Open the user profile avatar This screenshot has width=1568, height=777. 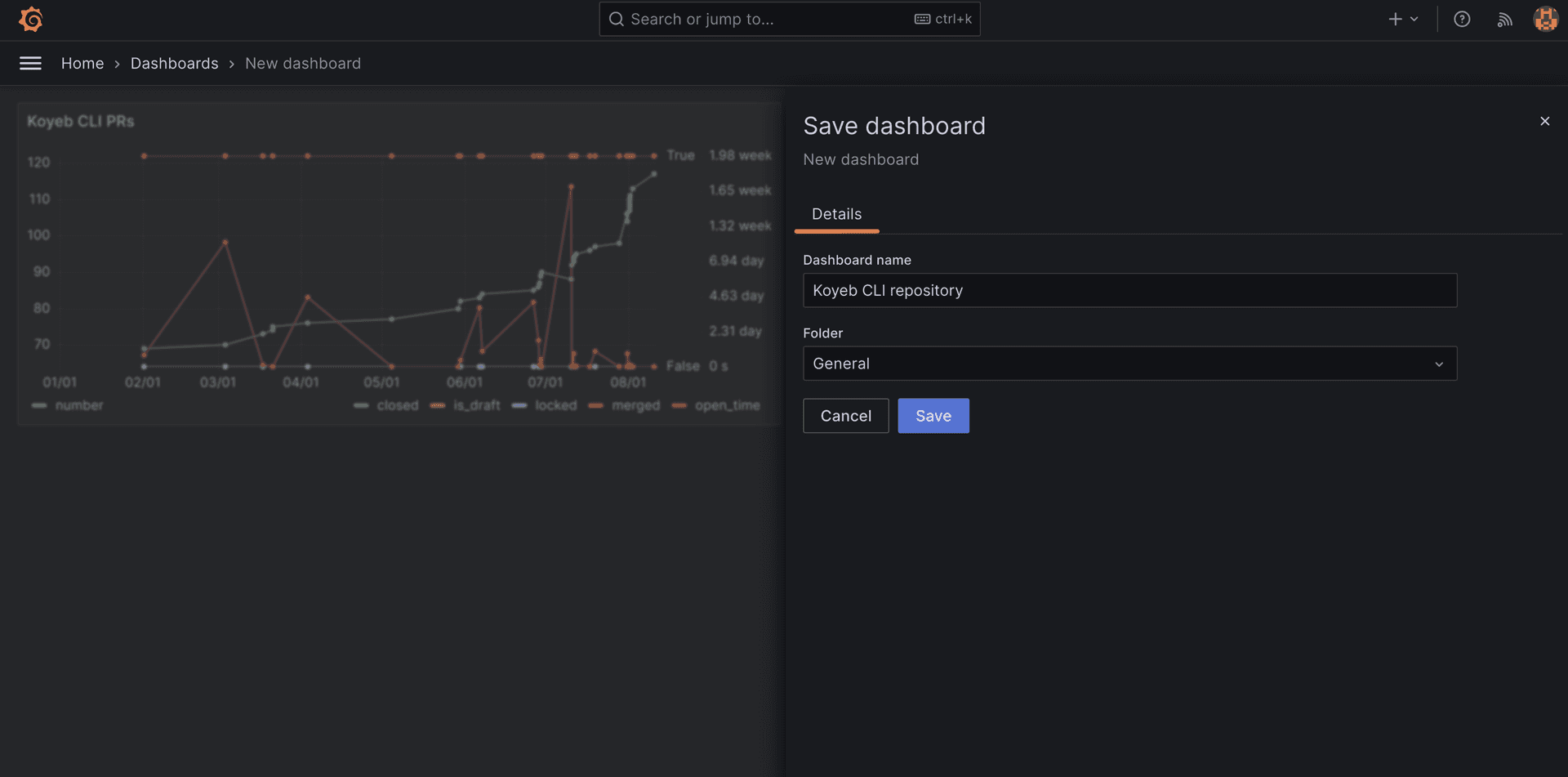(1545, 19)
